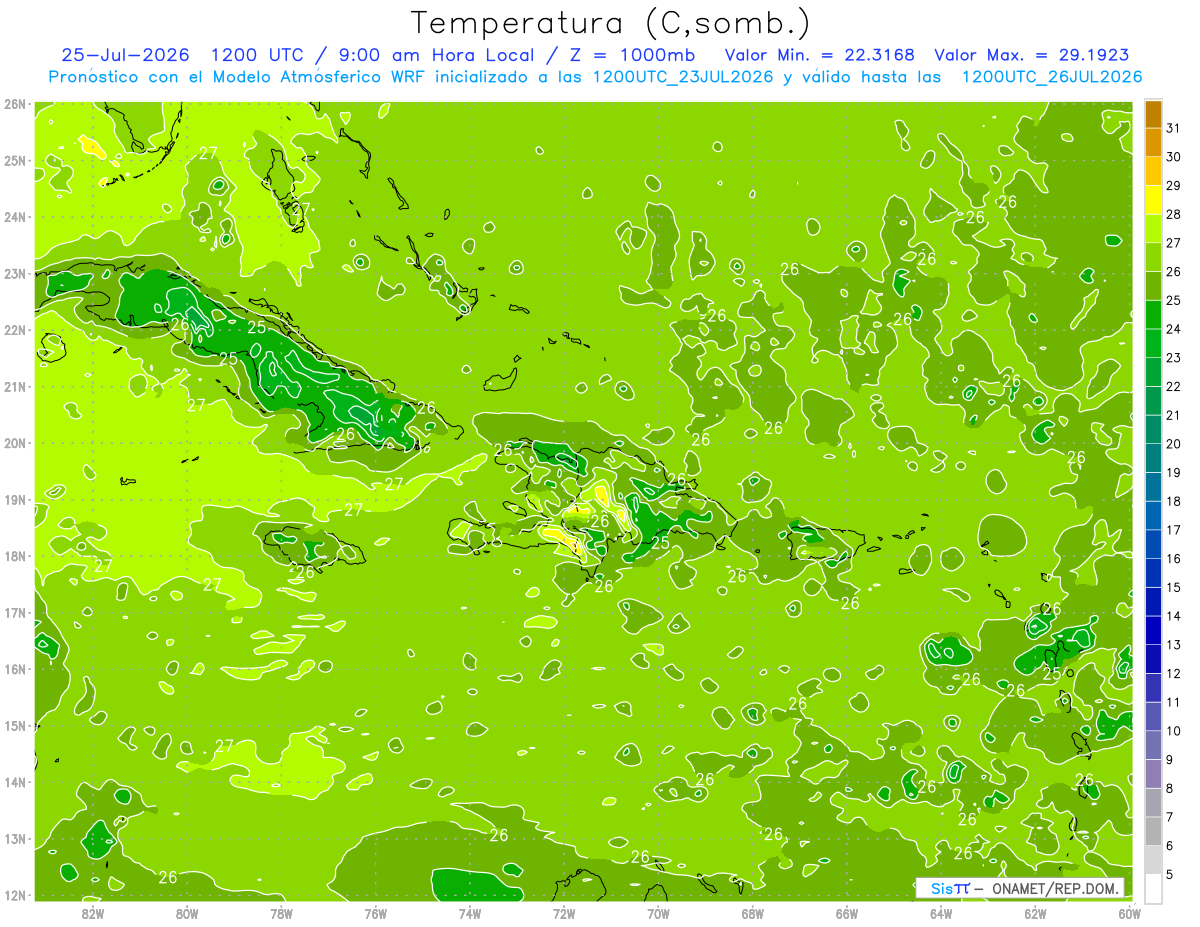The height and width of the screenshot is (927, 1200).
Task: Click the '82W' longitude axis label
Action: point(92,913)
